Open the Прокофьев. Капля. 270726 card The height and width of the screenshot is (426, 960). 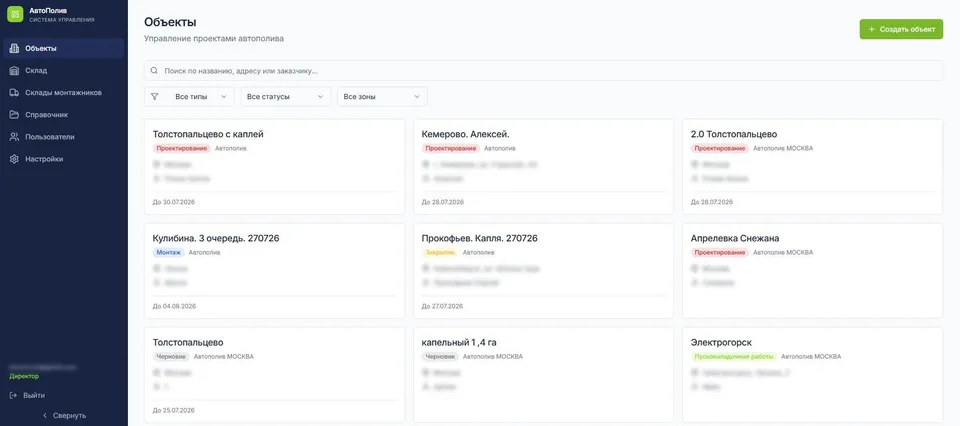click(544, 271)
